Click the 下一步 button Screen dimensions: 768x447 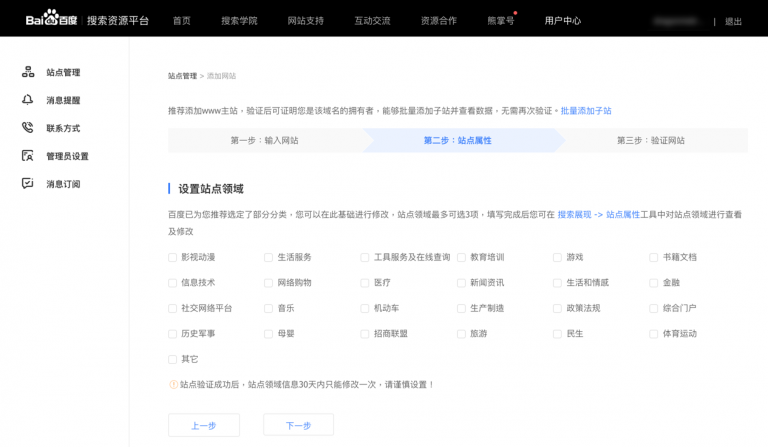(298, 425)
